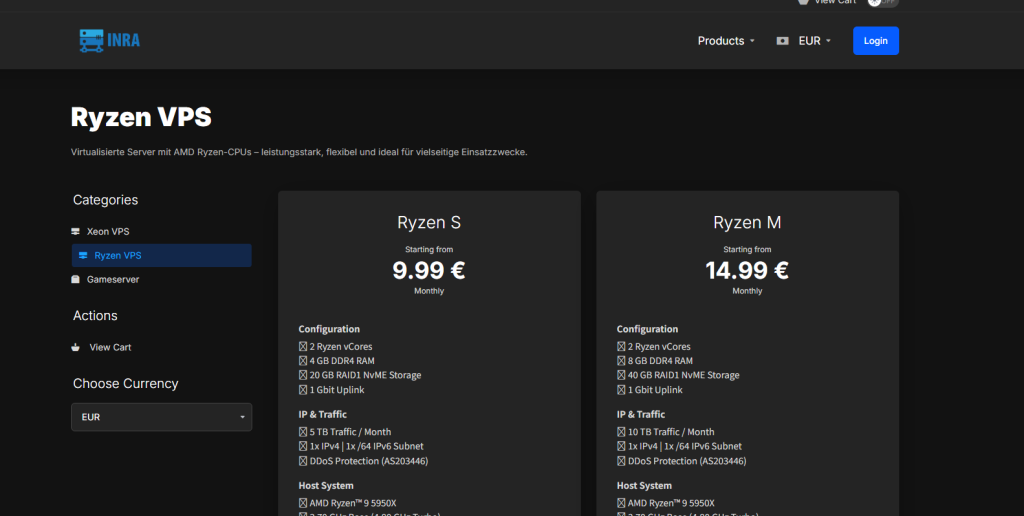Expand the EUR currency menu in the header
This screenshot has height=516, width=1024.
coord(814,41)
